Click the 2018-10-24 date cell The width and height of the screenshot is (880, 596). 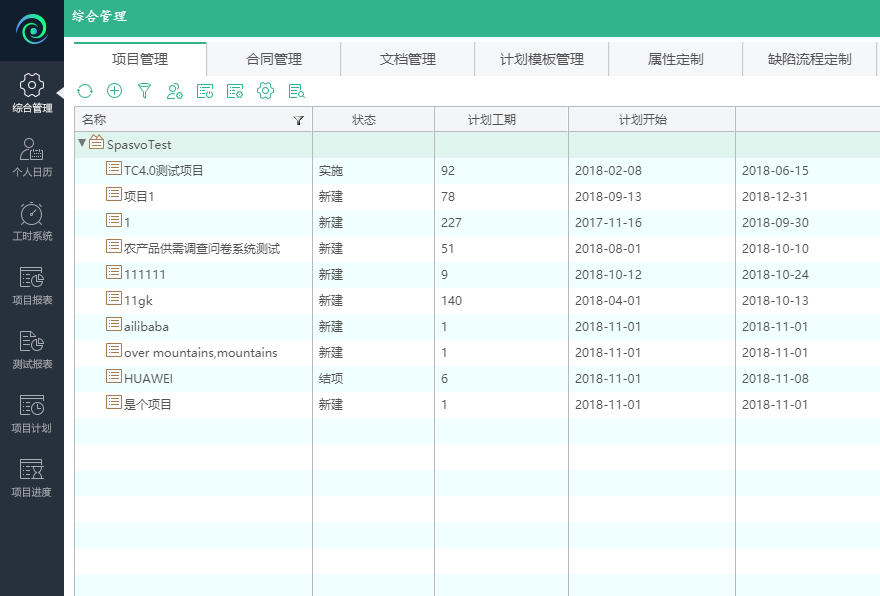coord(808,274)
